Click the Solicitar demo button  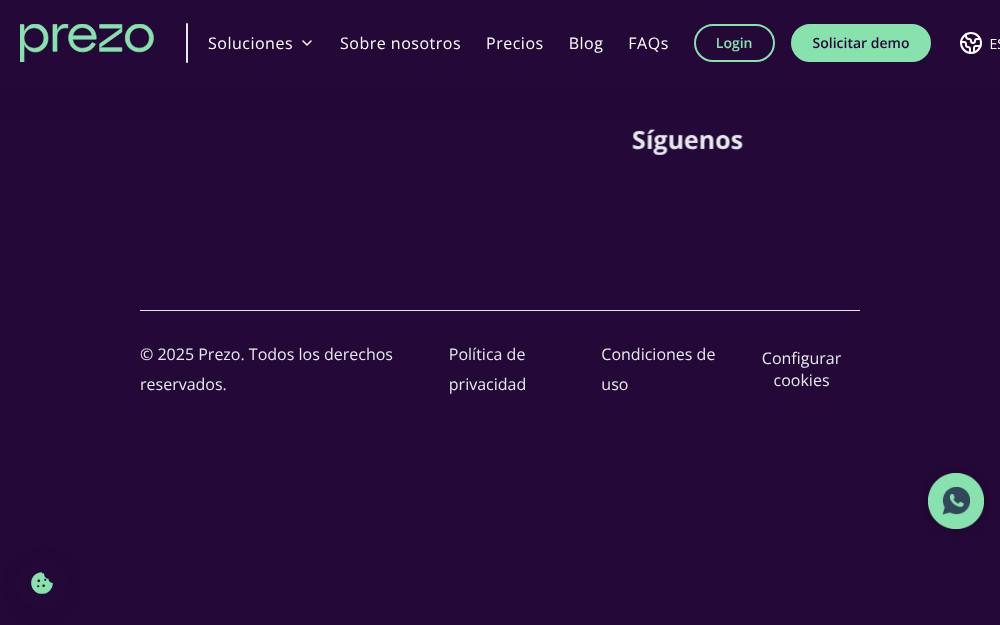860,43
